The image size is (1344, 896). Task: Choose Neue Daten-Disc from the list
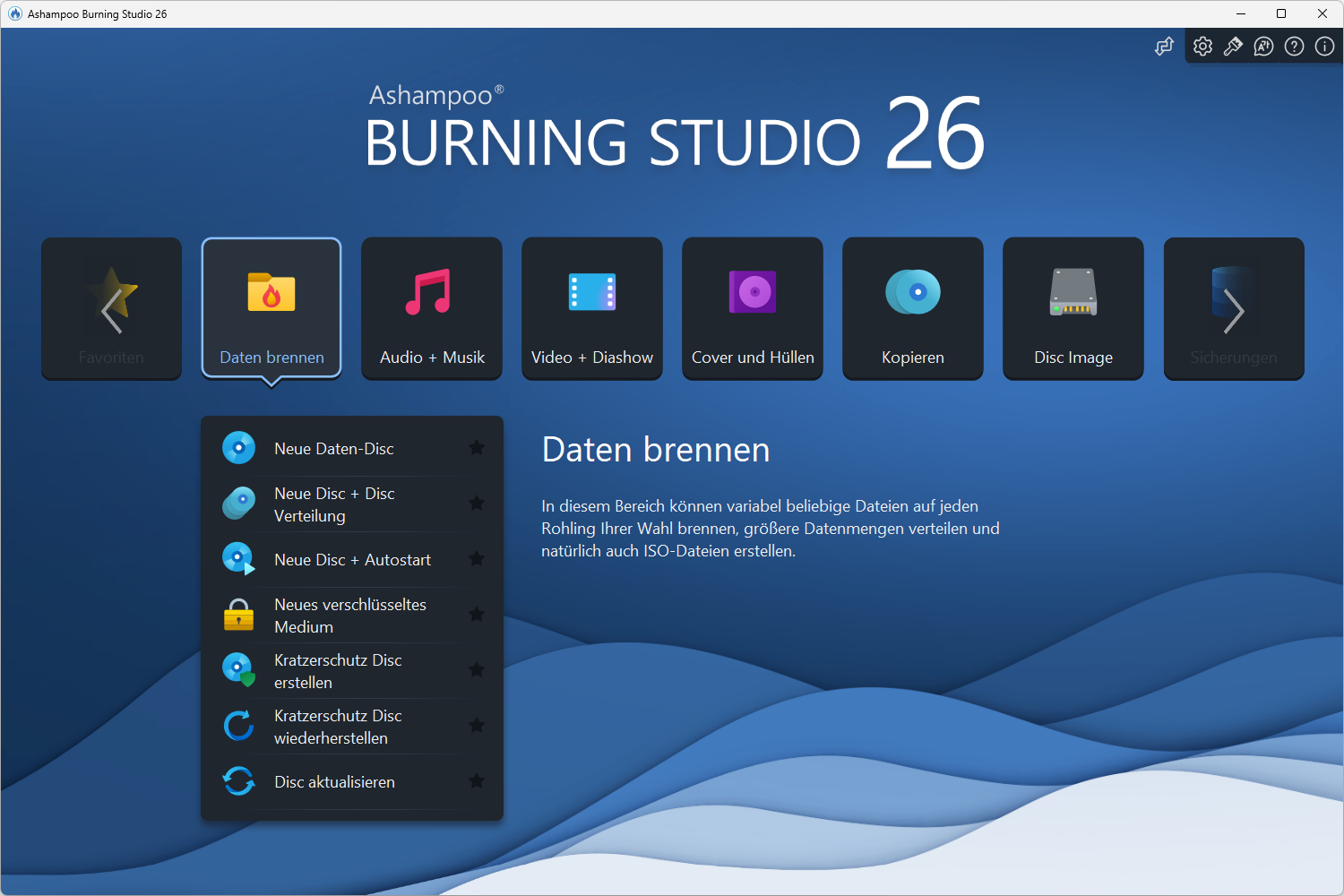pos(352,448)
